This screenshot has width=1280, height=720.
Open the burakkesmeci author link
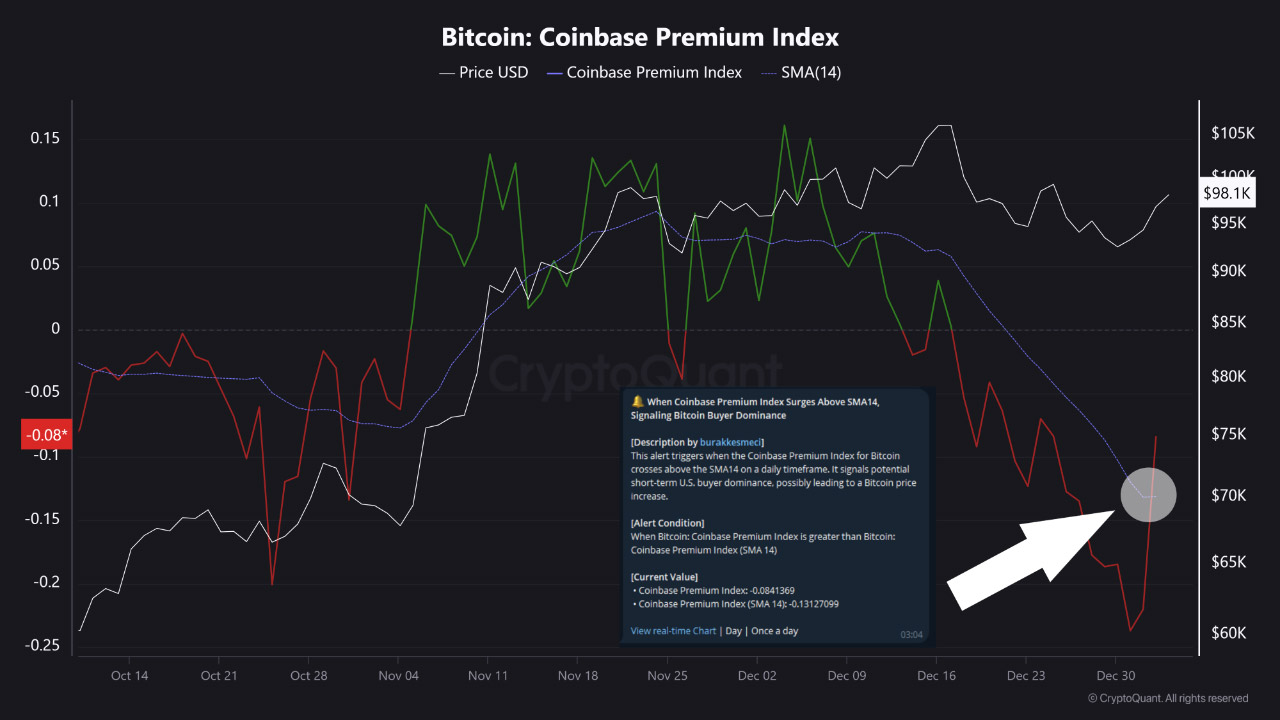point(732,442)
